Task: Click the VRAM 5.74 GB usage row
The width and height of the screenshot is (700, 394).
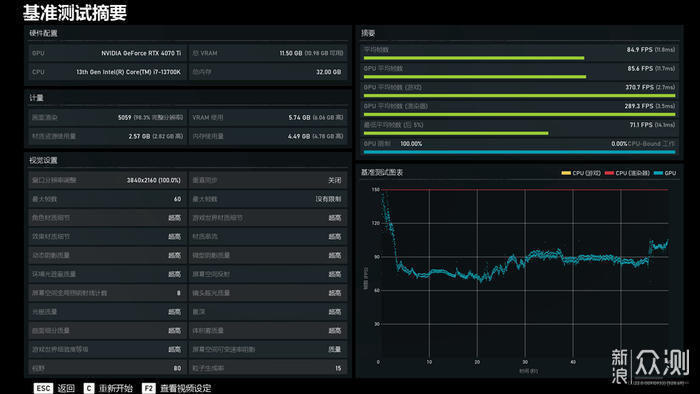Action: (268, 117)
